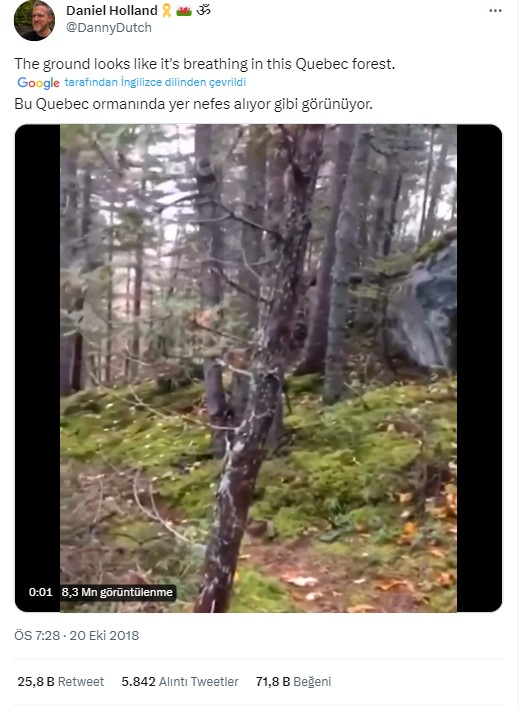Image resolution: width=520 pixels, height=708 pixels.
Task: Play the breathing forest video
Action: point(258,368)
